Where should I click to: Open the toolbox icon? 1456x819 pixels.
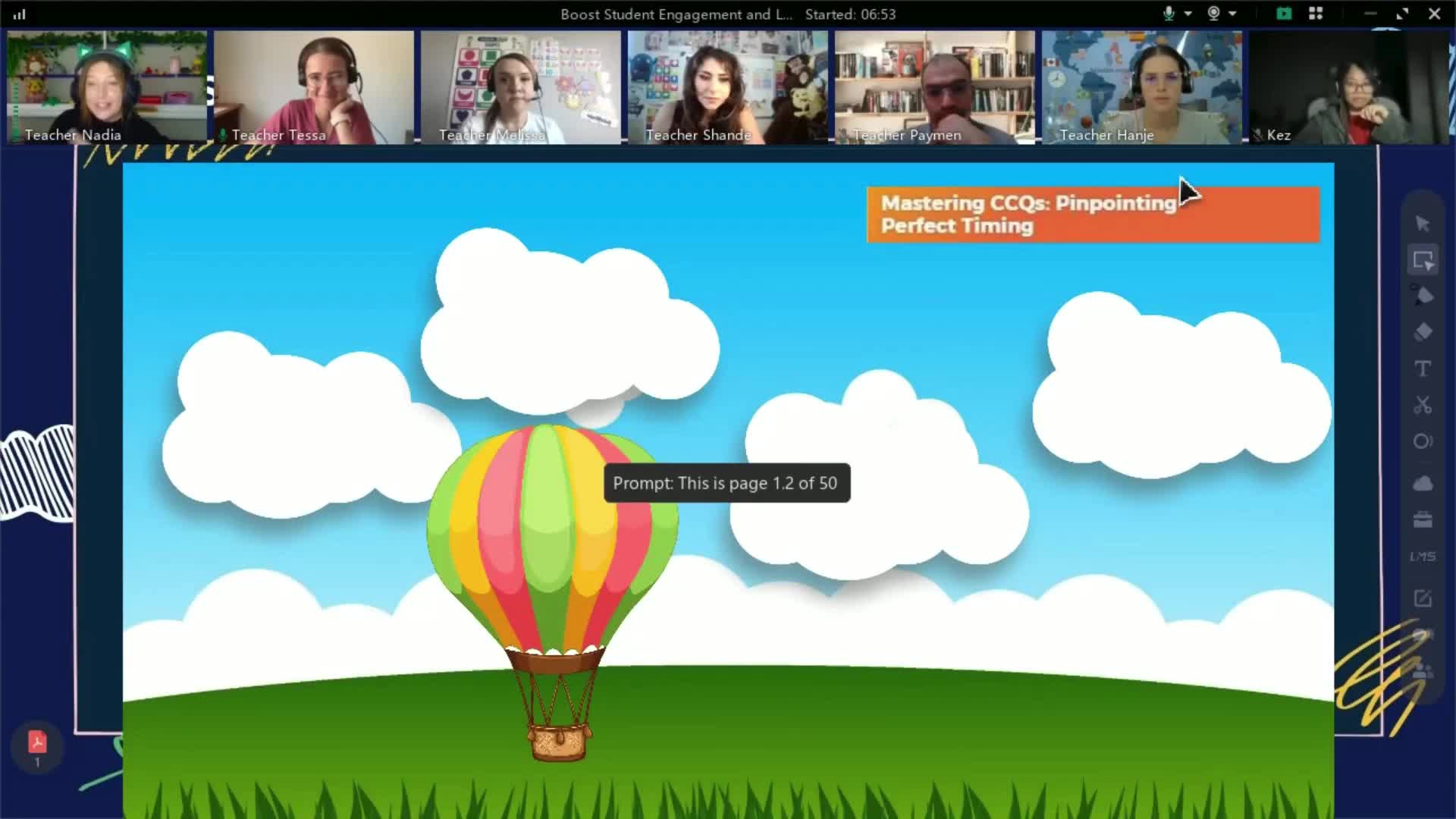coord(1423,519)
